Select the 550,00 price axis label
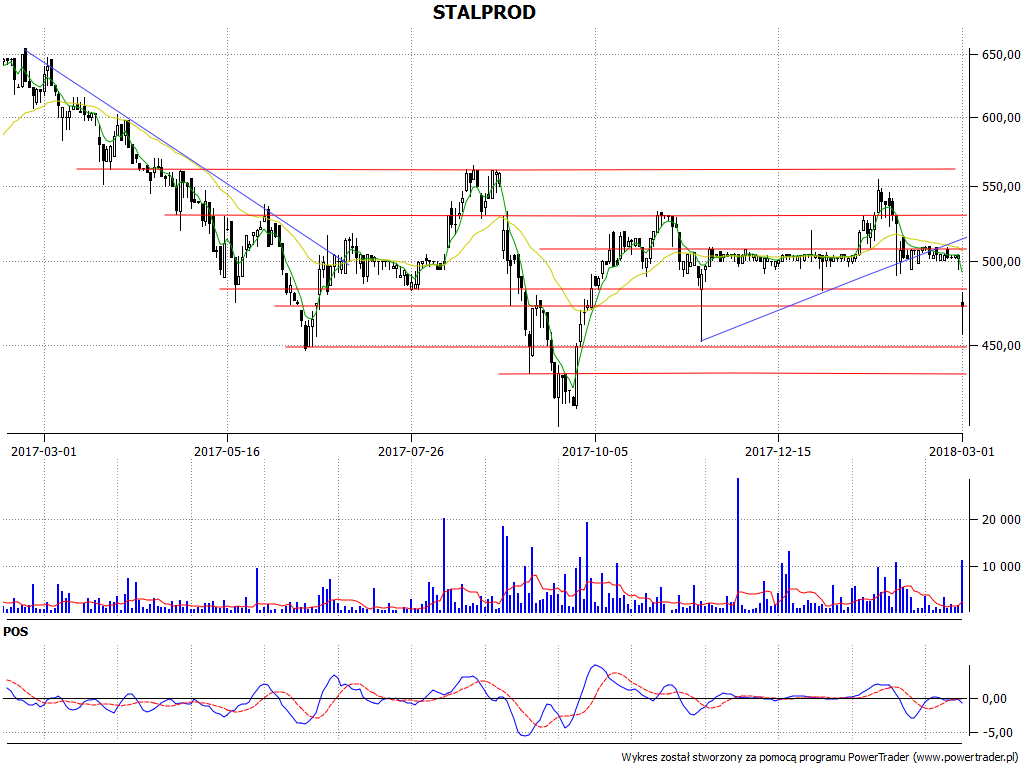1024x768 pixels. click(x=1000, y=187)
